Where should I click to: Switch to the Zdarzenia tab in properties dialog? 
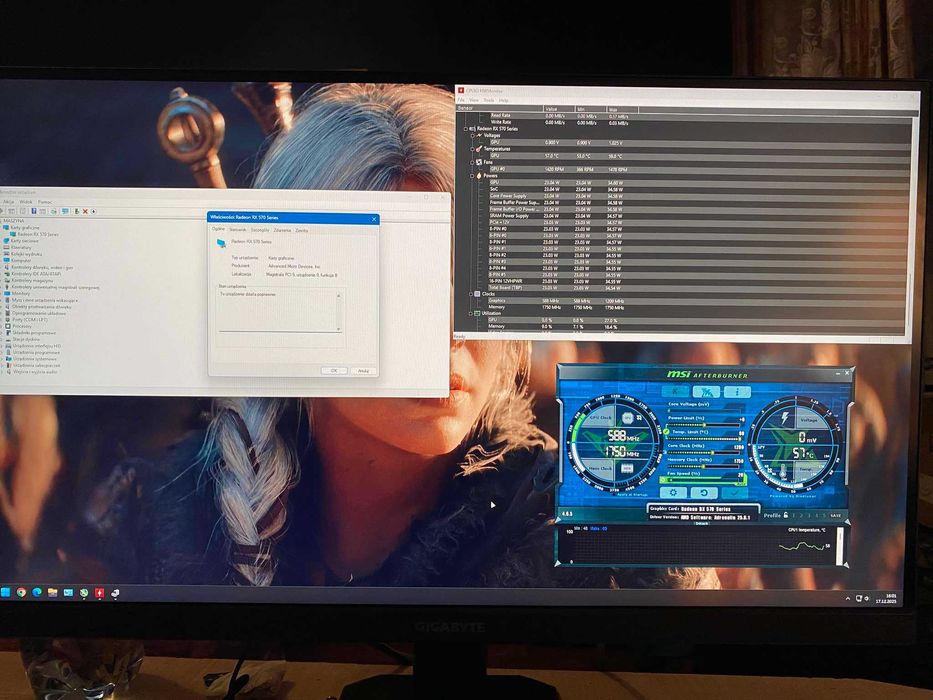click(283, 230)
